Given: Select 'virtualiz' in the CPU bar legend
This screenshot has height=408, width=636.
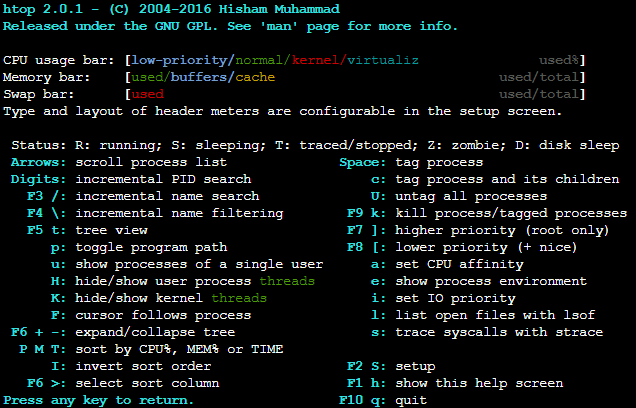Looking at the screenshot, I should point(383,60).
